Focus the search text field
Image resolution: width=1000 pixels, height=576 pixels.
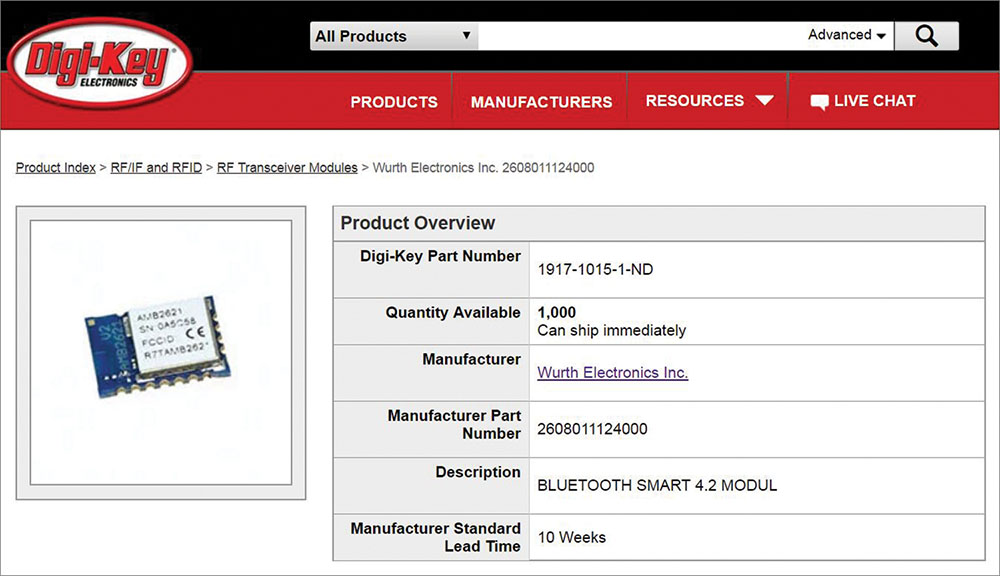pyautogui.click(x=640, y=36)
